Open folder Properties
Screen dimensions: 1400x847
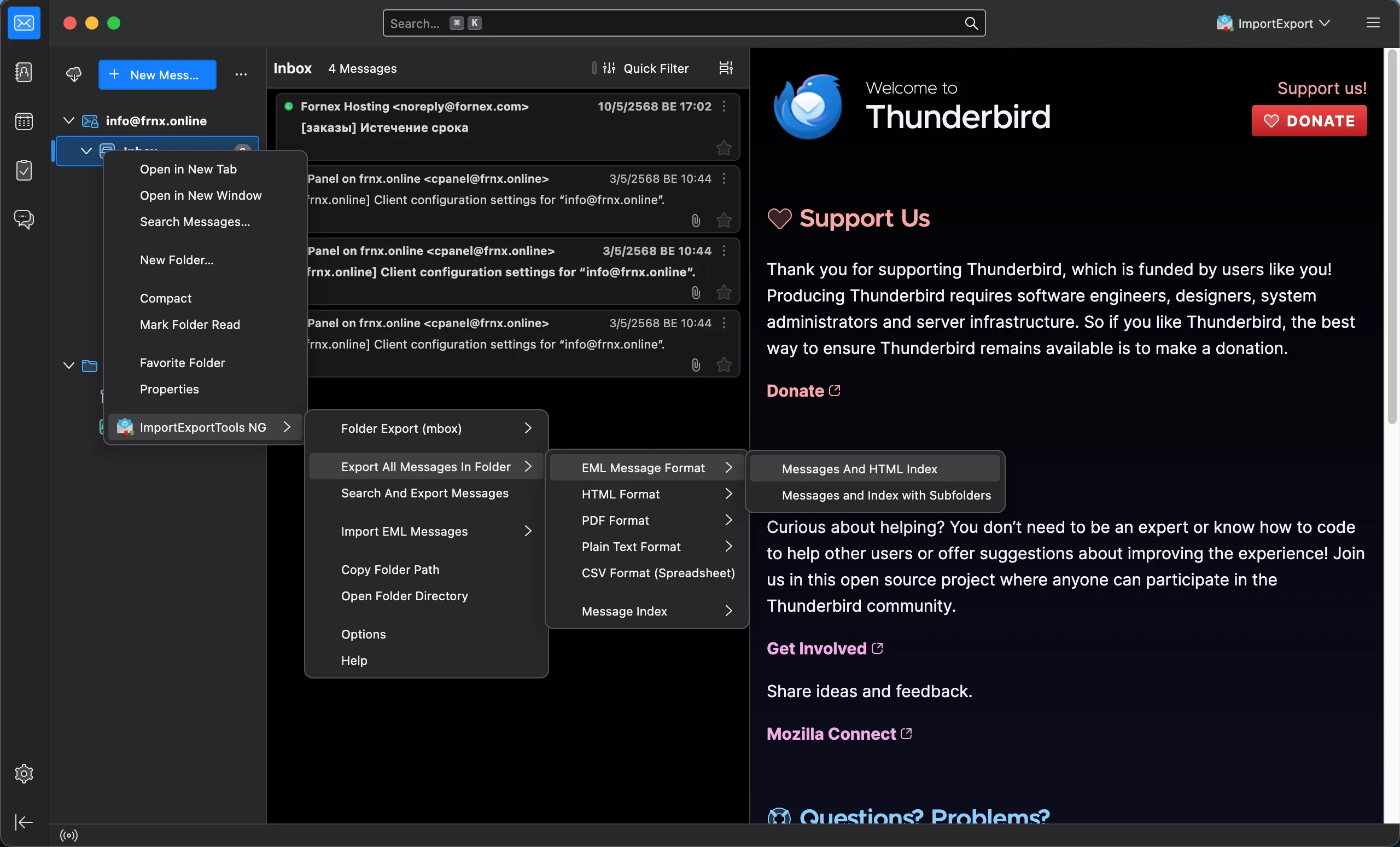(x=205, y=389)
